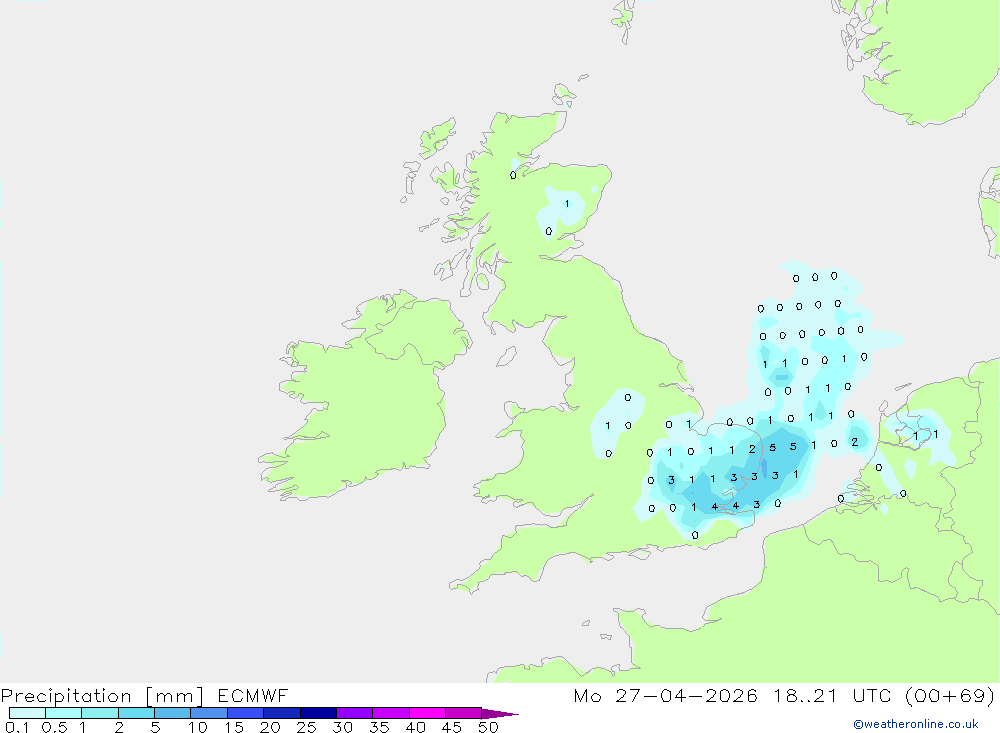1000x733 pixels.
Task: Click the above-50 mm arrow tip of the legend
Action: coord(500,714)
